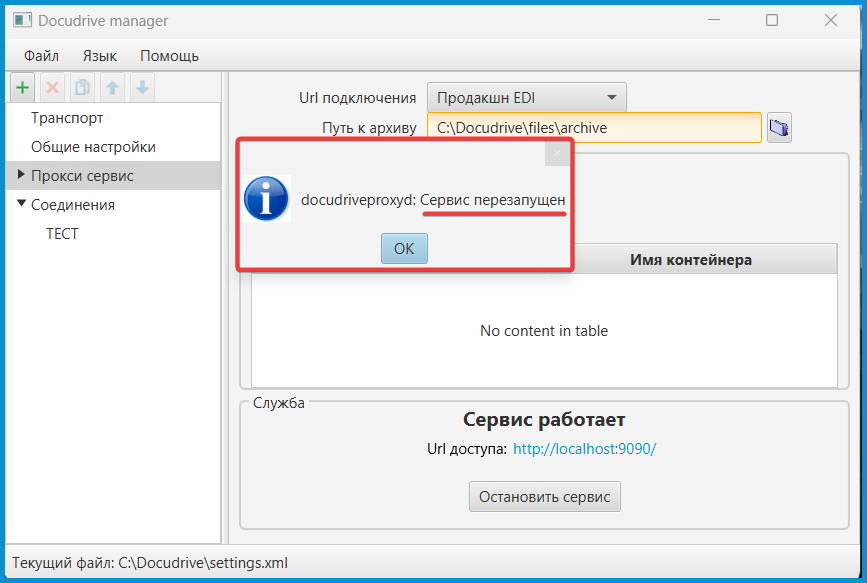This screenshot has height=583, width=867.
Task: Click the Url подключения label
Action: (x=358, y=98)
